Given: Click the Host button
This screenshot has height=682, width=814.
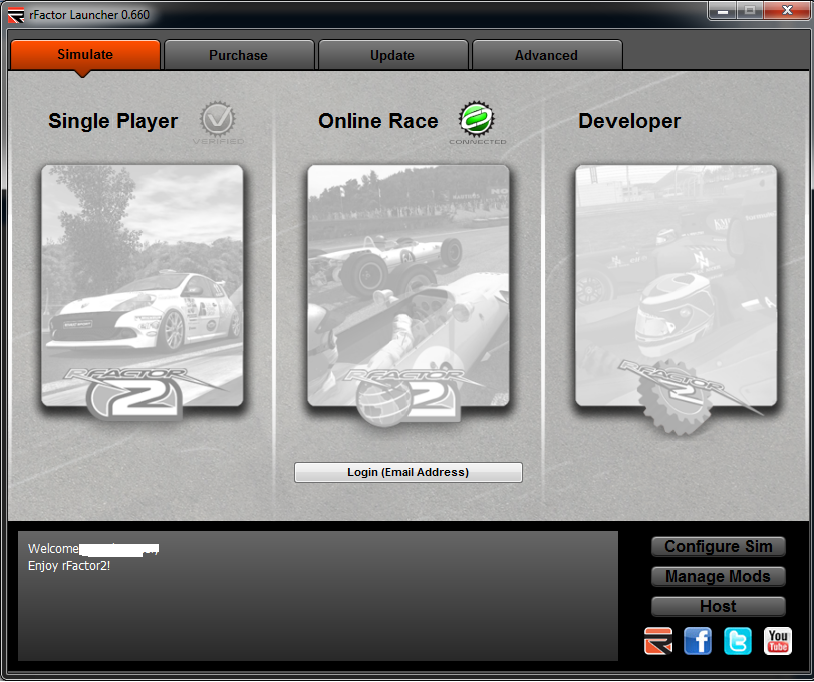Looking at the screenshot, I should 718,606.
